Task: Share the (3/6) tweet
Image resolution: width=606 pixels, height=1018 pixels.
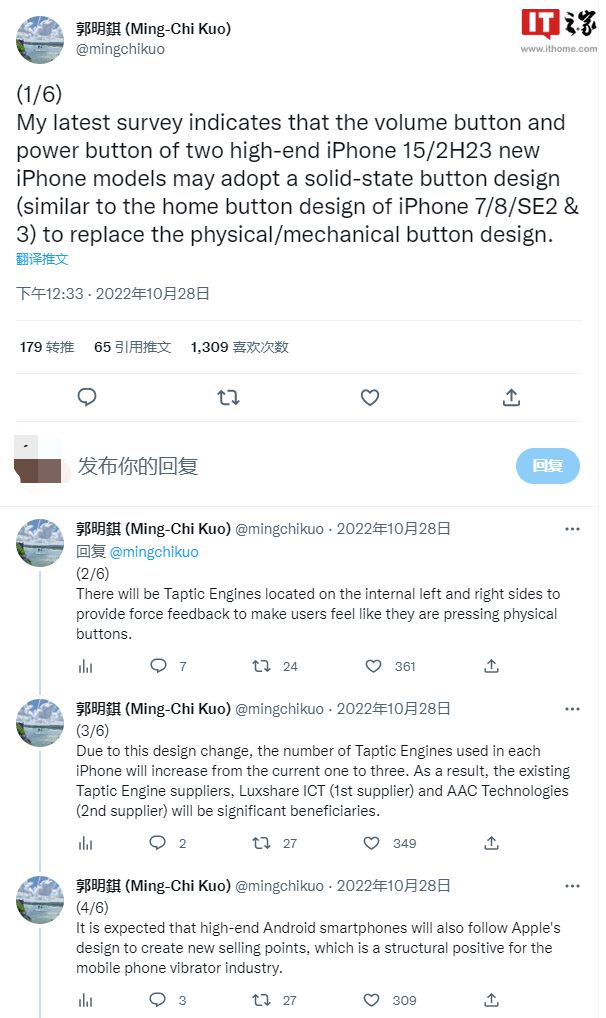Action: (x=492, y=843)
